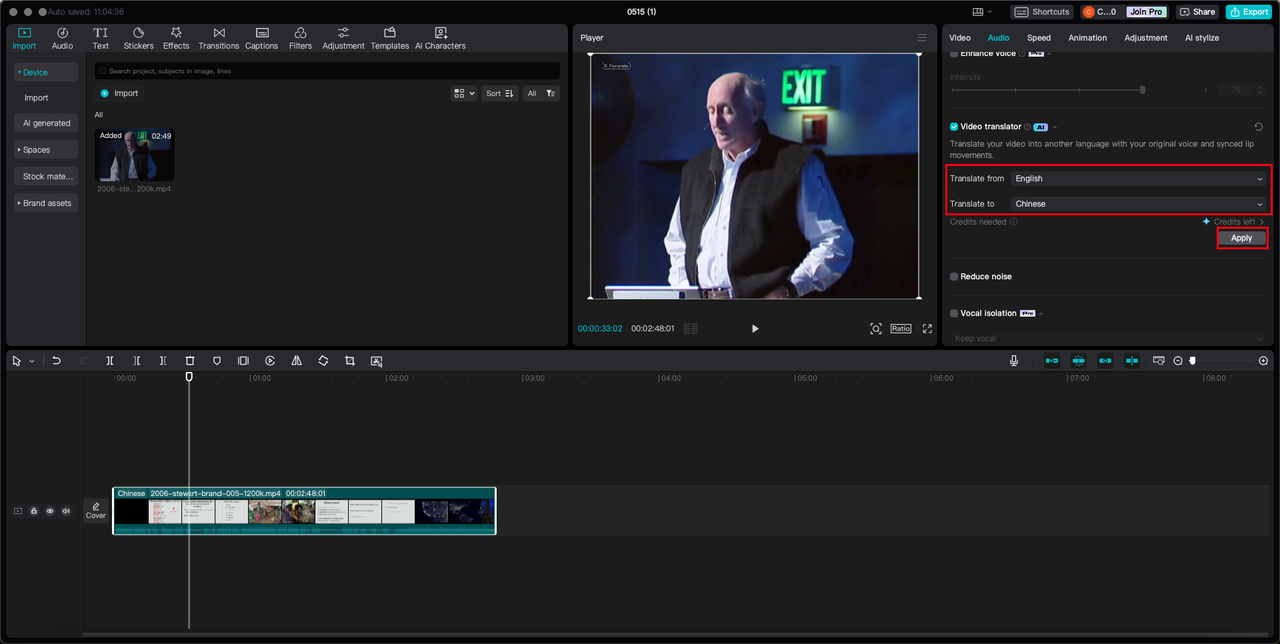Open the Adjustment tab in inspector
Screen dimensions: 1280x644
click(x=1145, y=38)
